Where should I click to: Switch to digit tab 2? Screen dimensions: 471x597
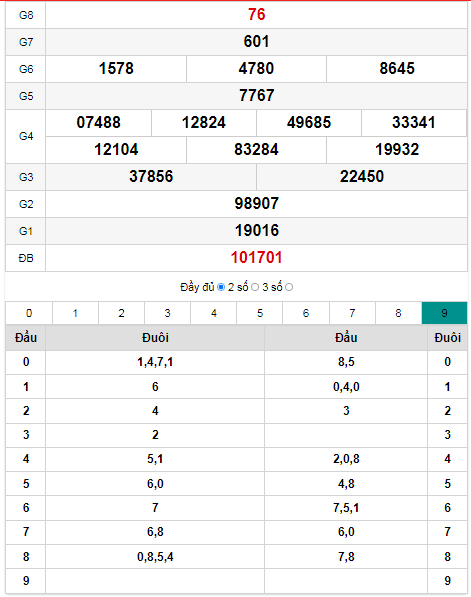coord(121,313)
